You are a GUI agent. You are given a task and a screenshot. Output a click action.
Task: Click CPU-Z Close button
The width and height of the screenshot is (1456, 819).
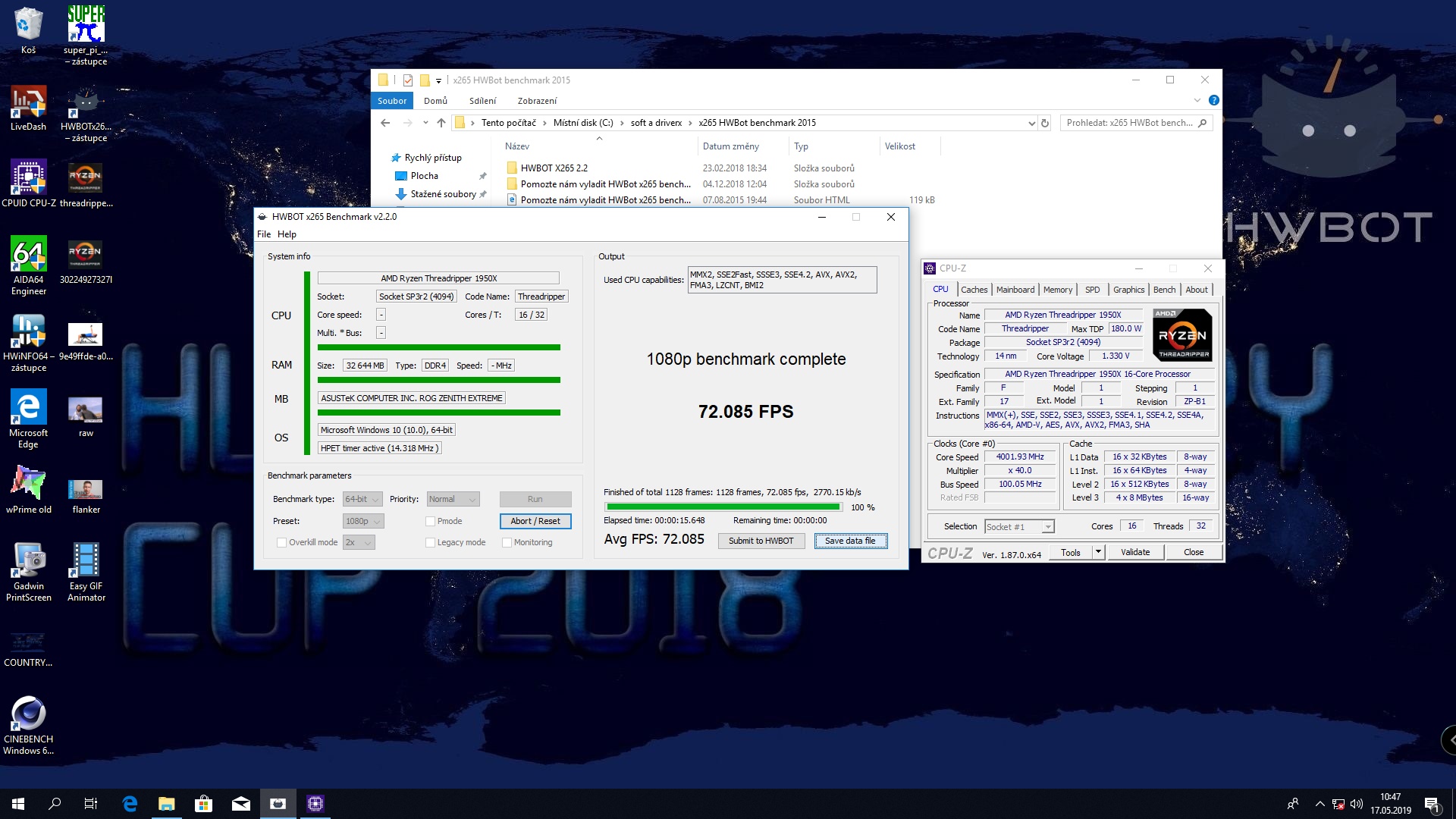(1194, 552)
